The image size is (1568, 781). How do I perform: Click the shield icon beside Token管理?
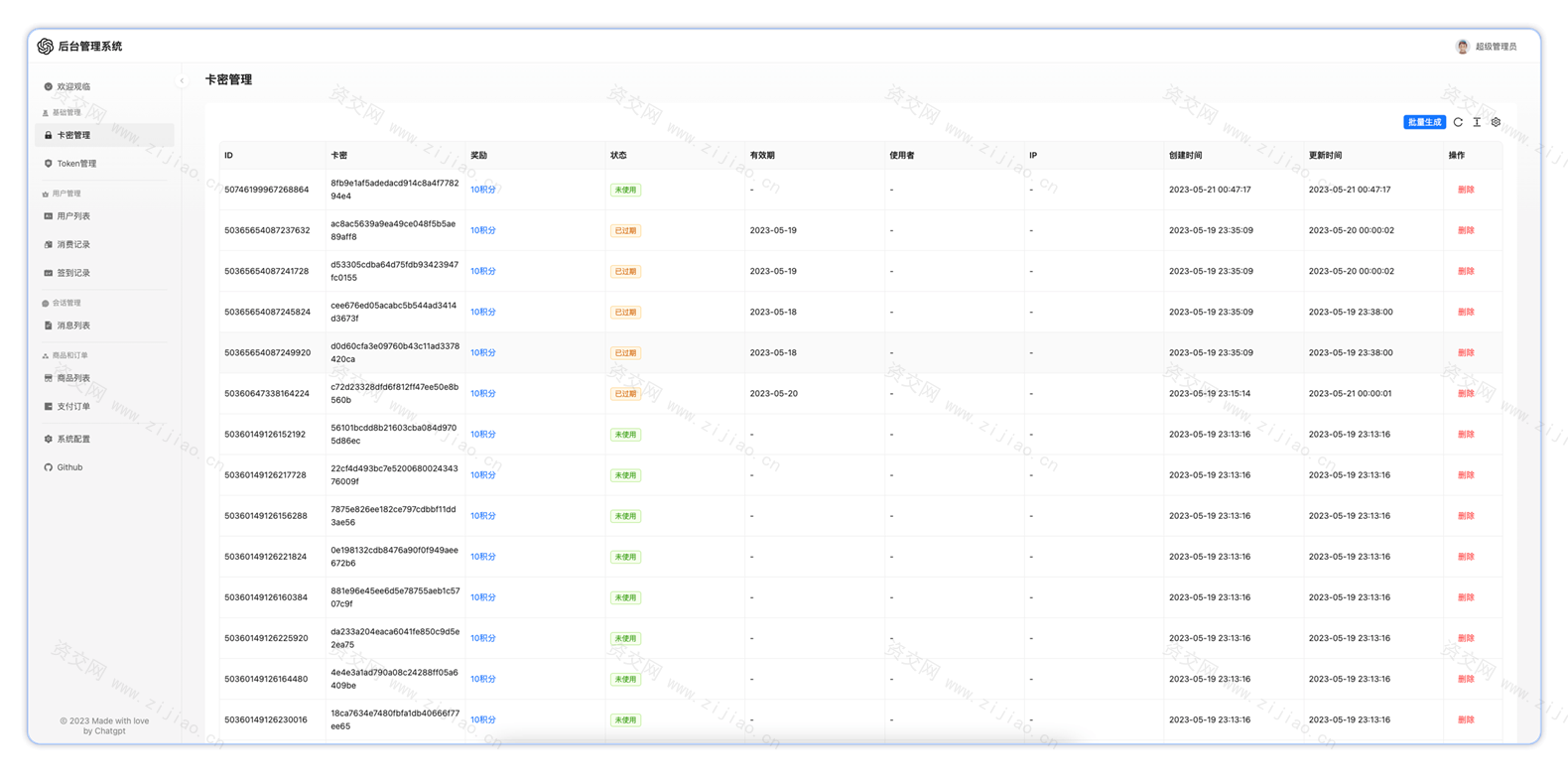(48, 164)
